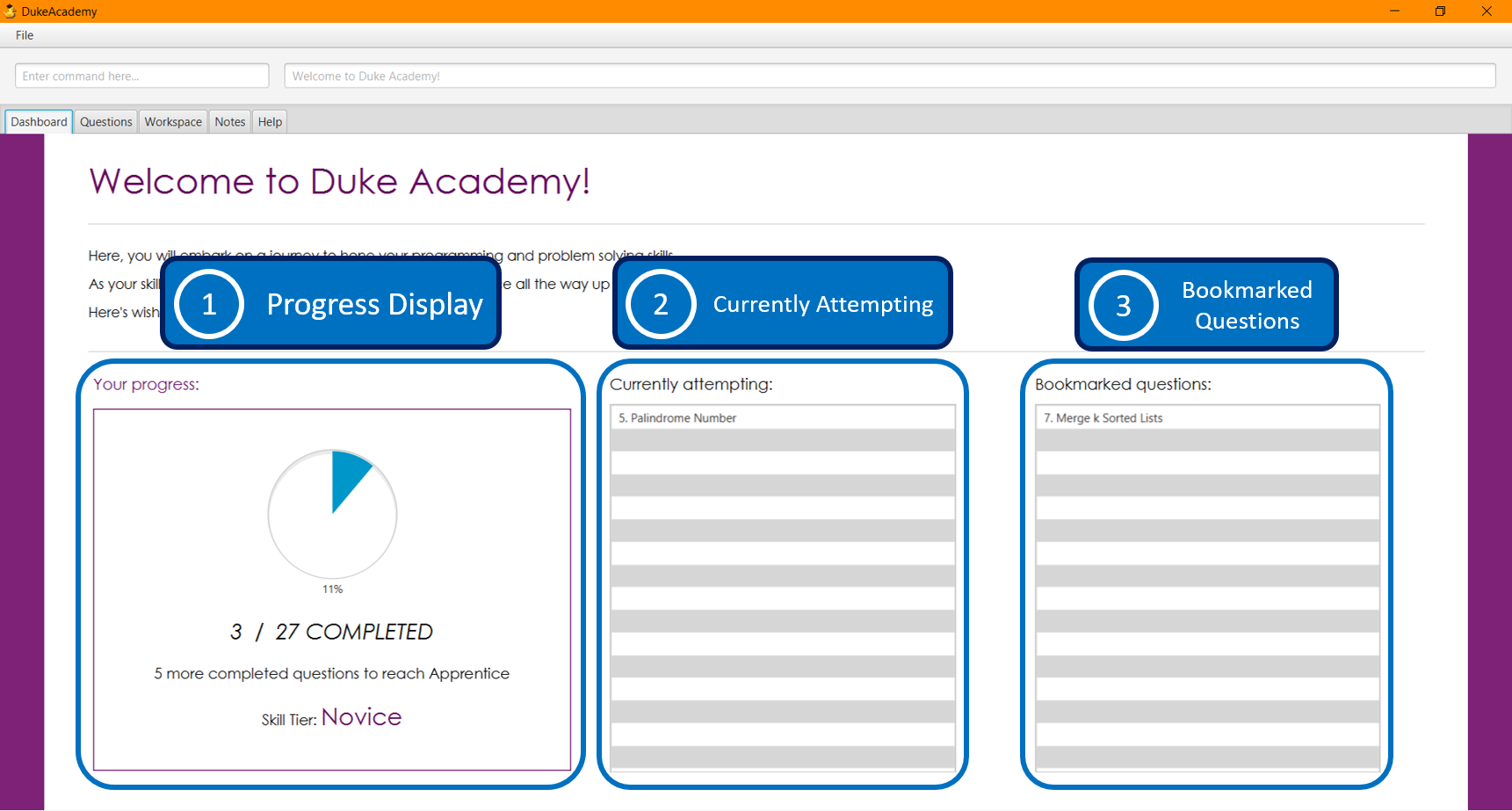Open the File menu
Viewport: 1512px width, 811px height.
[x=25, y=35]
